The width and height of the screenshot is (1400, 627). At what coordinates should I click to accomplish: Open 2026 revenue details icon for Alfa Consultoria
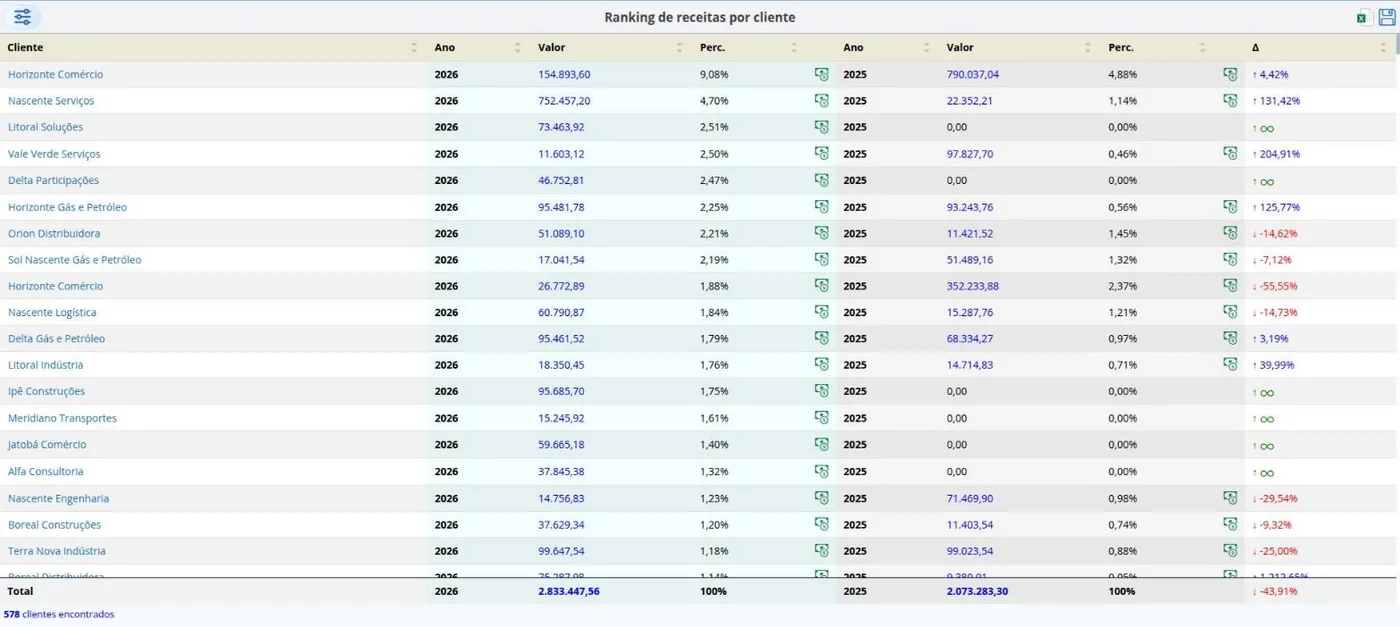click(821, 471)
